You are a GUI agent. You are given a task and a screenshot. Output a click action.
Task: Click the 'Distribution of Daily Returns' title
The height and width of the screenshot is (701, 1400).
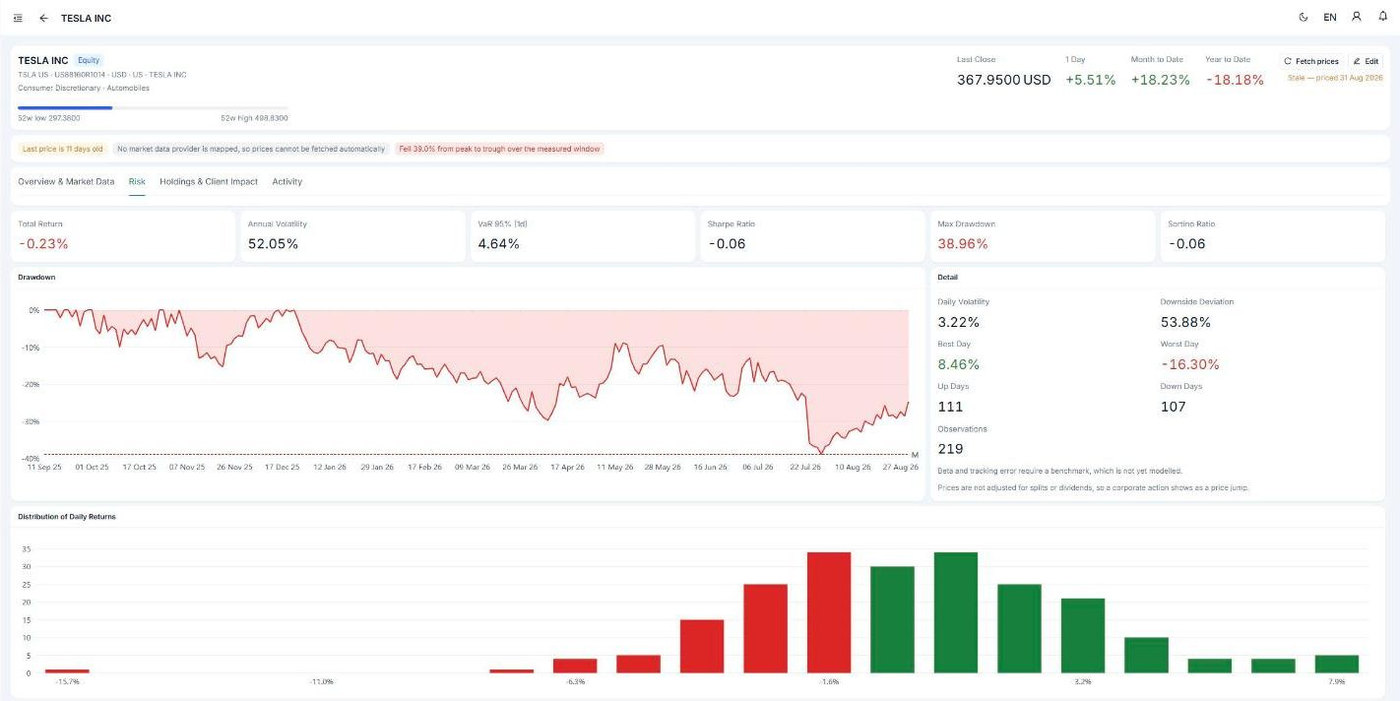coord(66,516)
